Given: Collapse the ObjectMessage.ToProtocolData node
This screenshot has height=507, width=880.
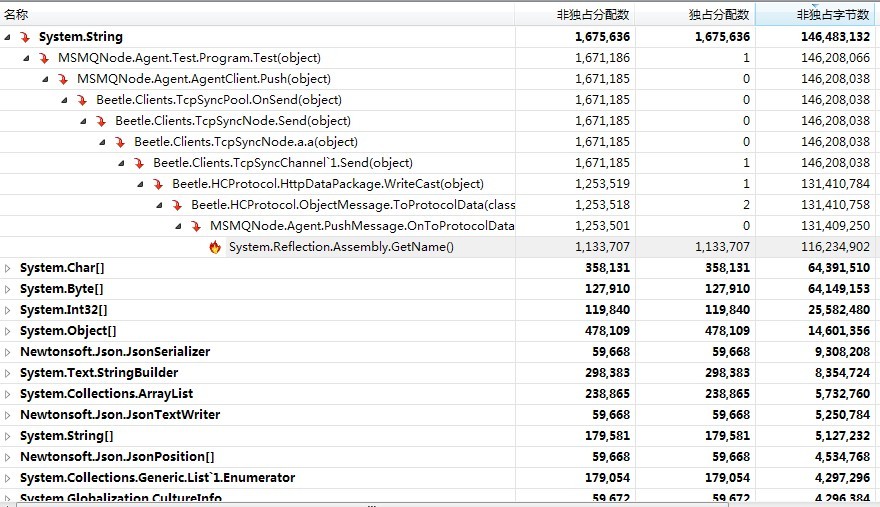Looking at the screenshot, I should (x=160, y=205).
